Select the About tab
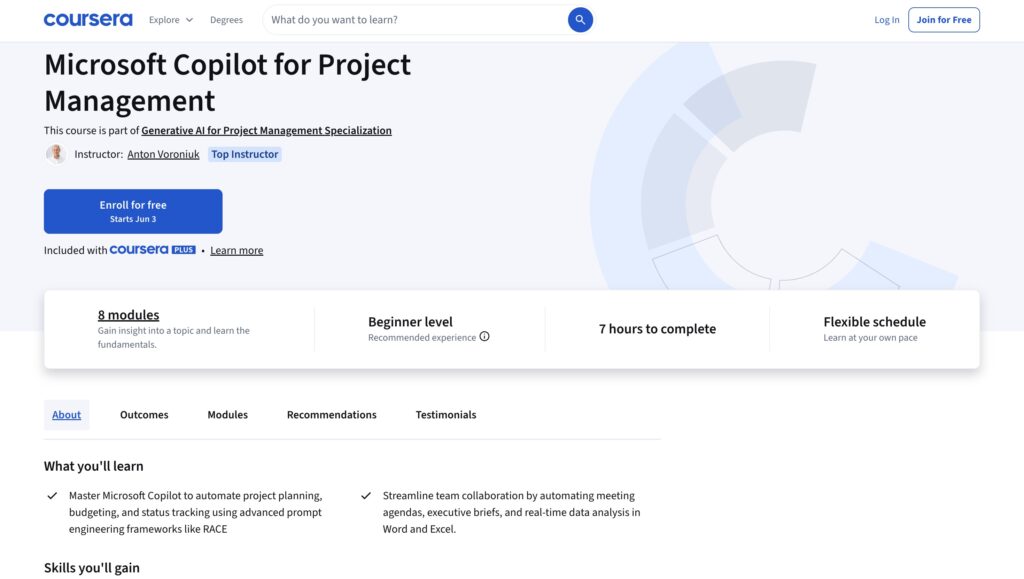Viewport: 1024px width, 579px height. (67, 415)
